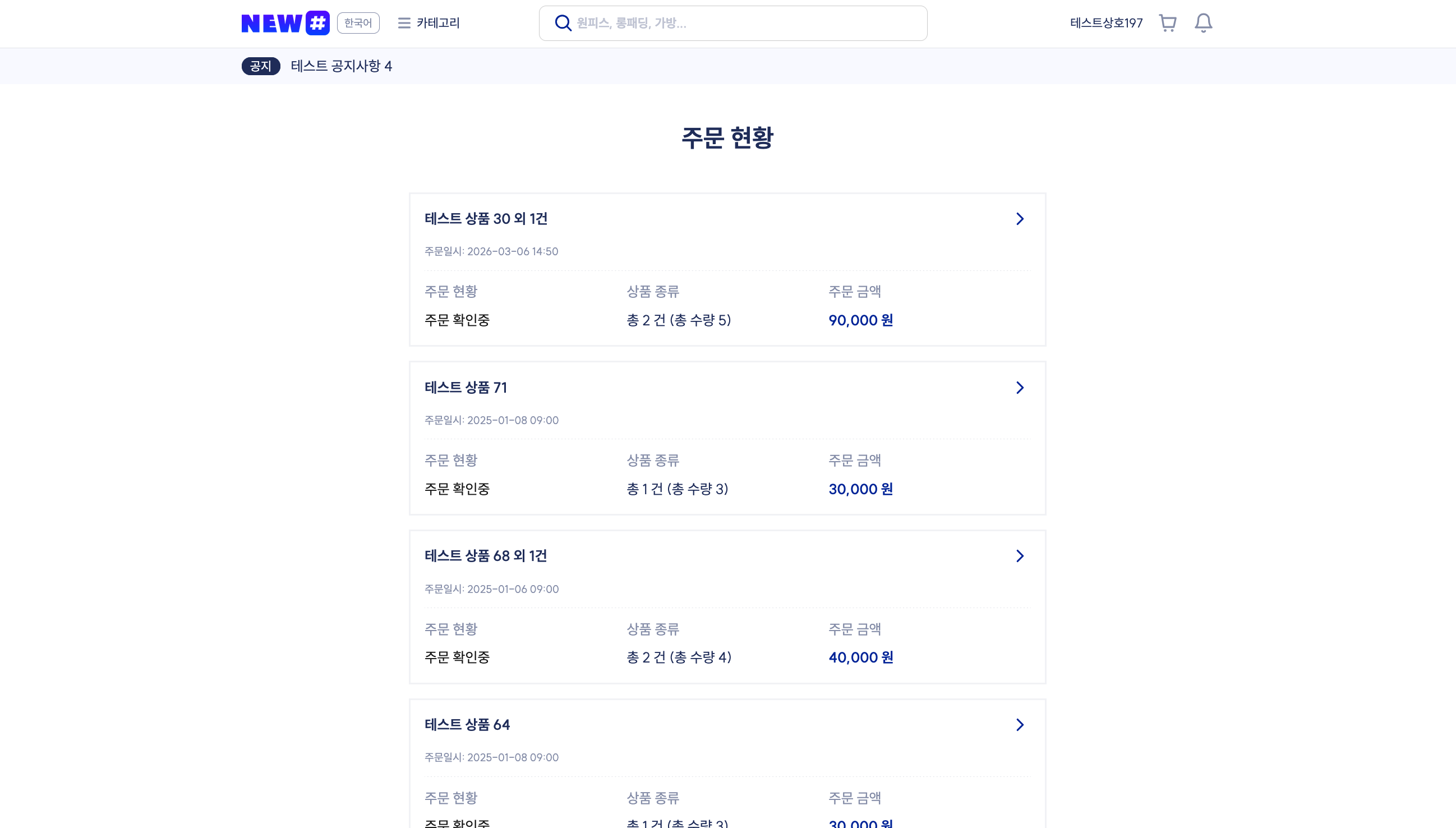
Task: Expand order 테스트 상품 64 chevron
Action: pos(1020,725)
